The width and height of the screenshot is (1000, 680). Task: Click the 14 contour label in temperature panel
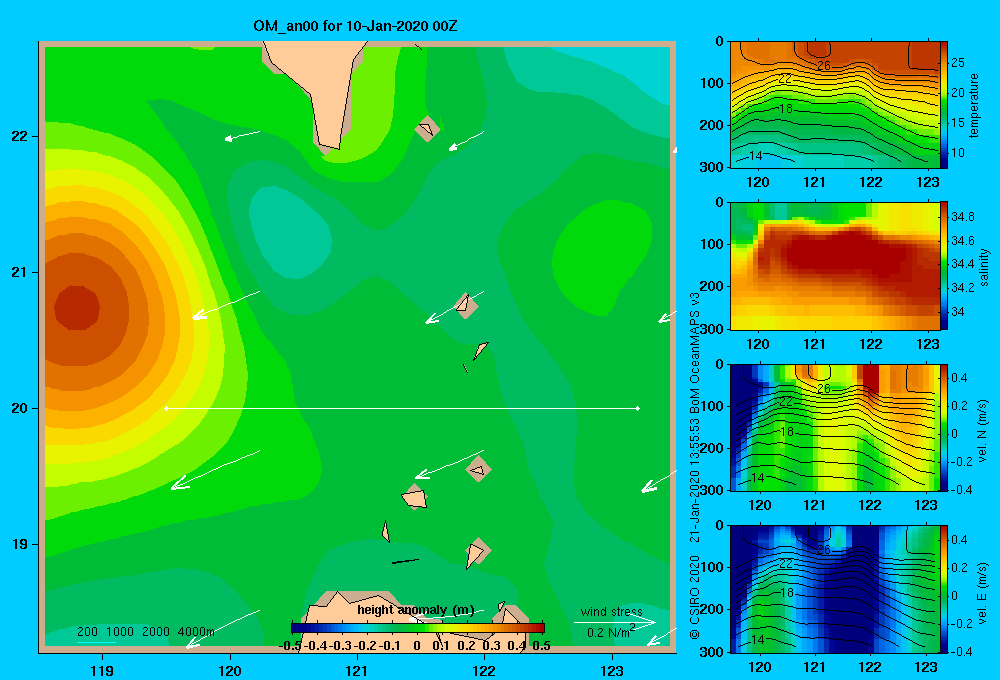(756, 156)
